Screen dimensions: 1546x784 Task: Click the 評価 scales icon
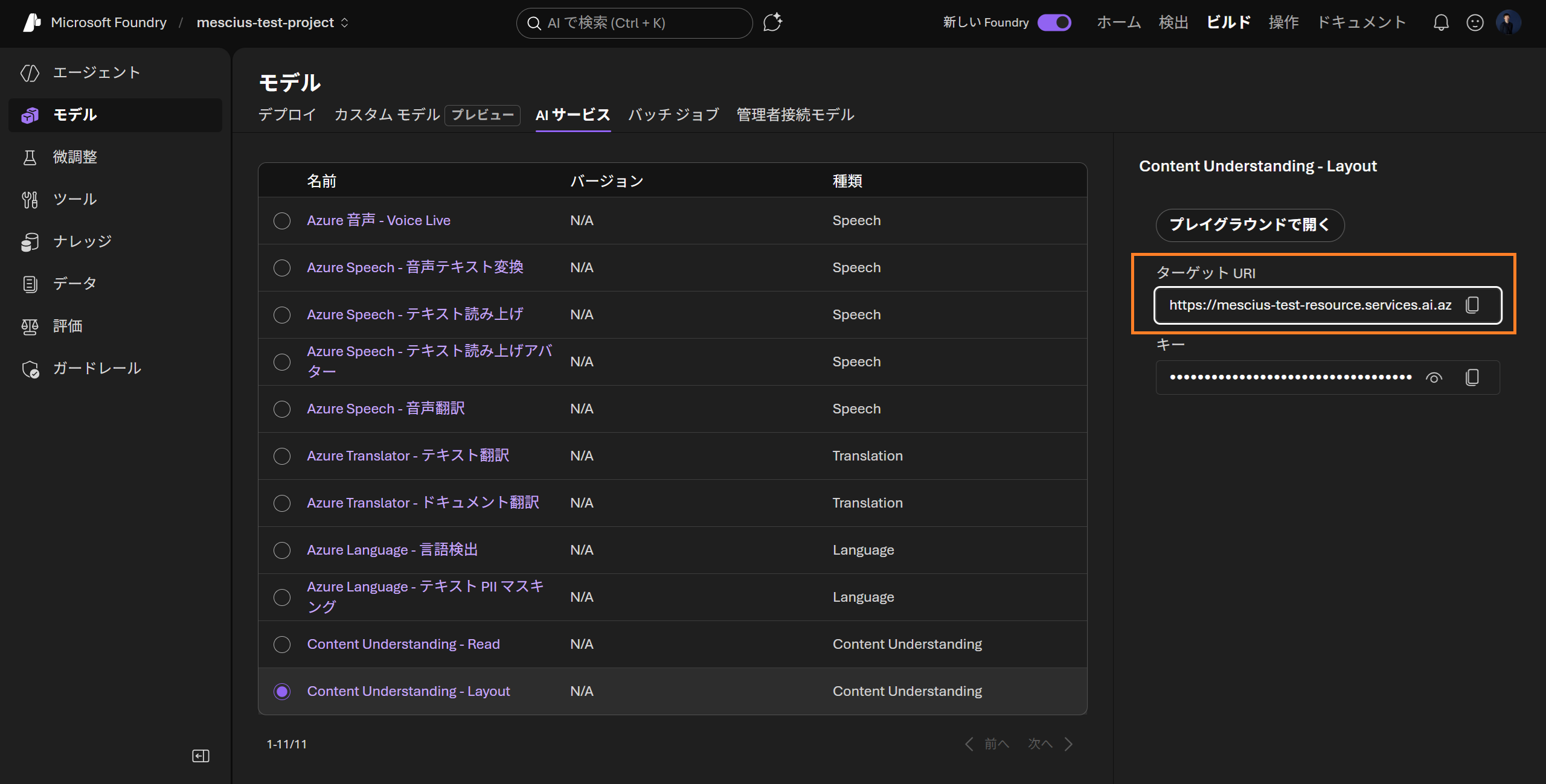tap(30, 327)
